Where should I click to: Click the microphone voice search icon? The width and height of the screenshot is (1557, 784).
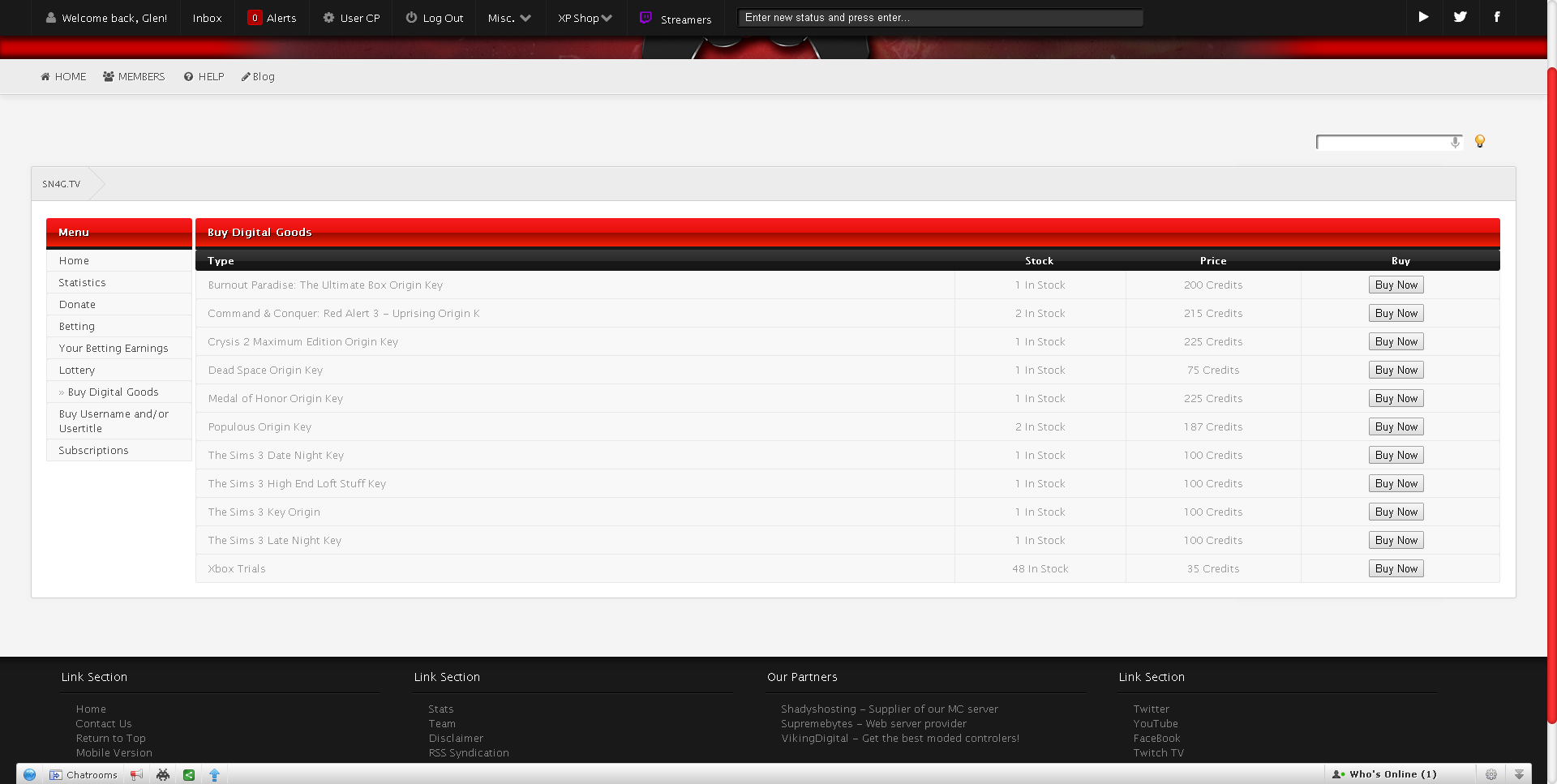(1456, 142)
